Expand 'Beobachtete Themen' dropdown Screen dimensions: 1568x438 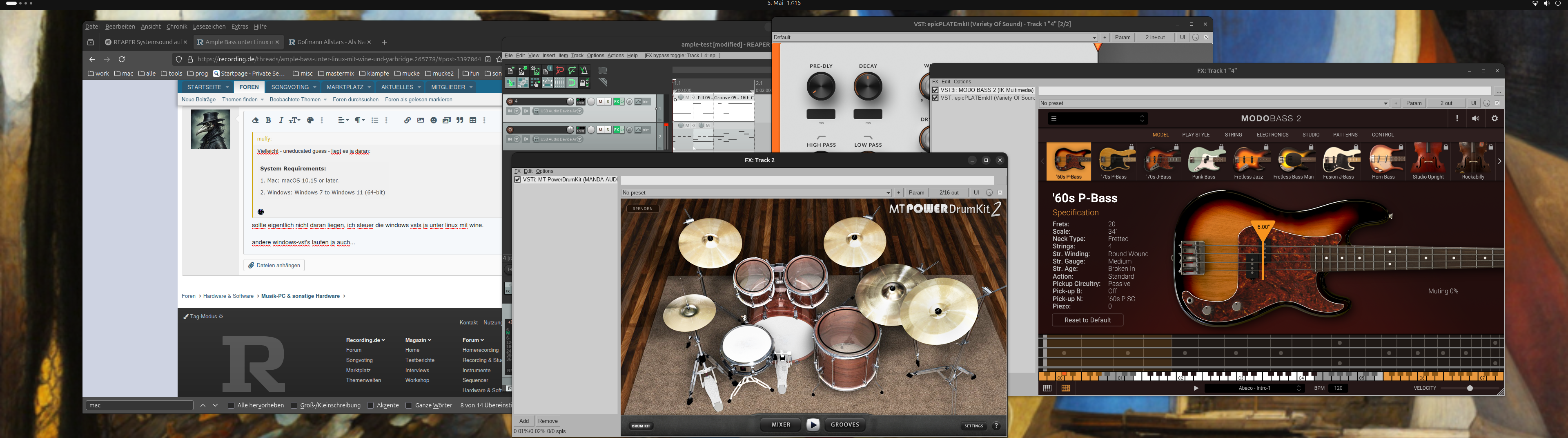325,100
